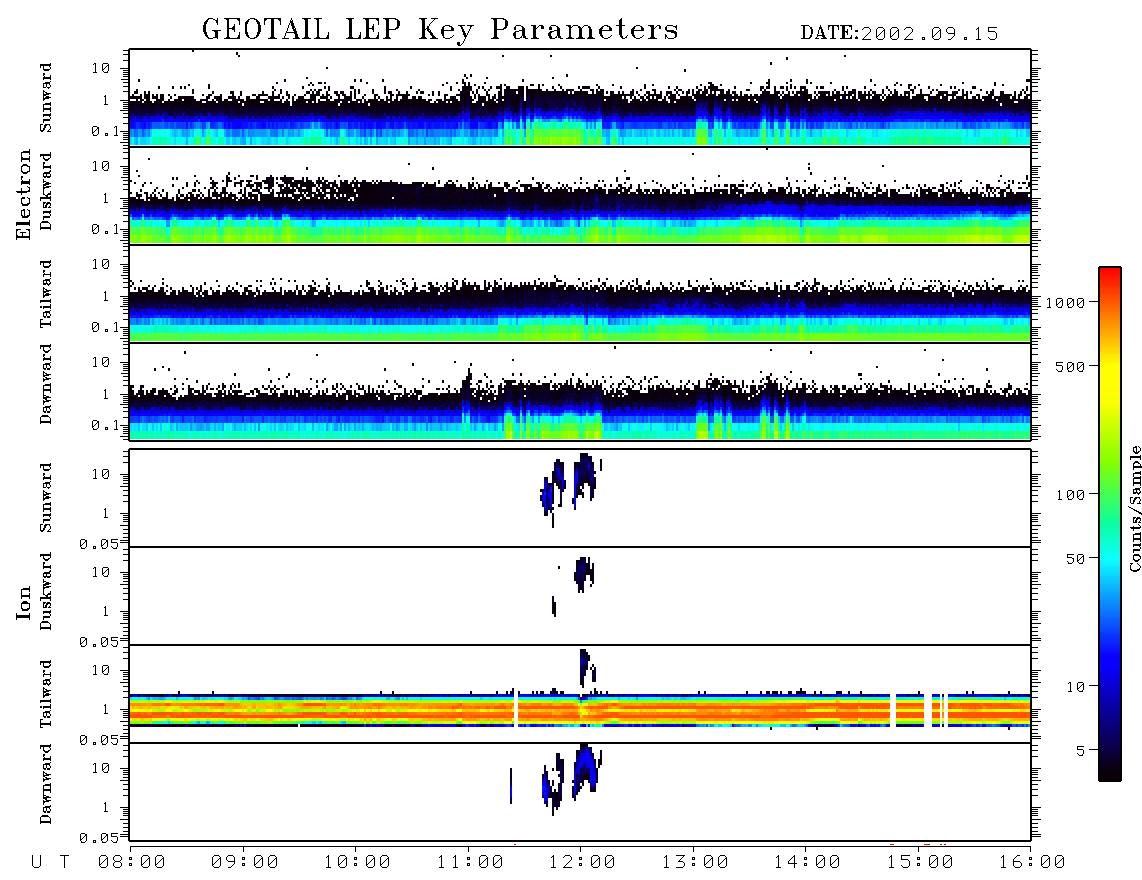Click the "U T" axis label
The image size is (1142, 880).
pyautogui.click(x=50, y=863)
